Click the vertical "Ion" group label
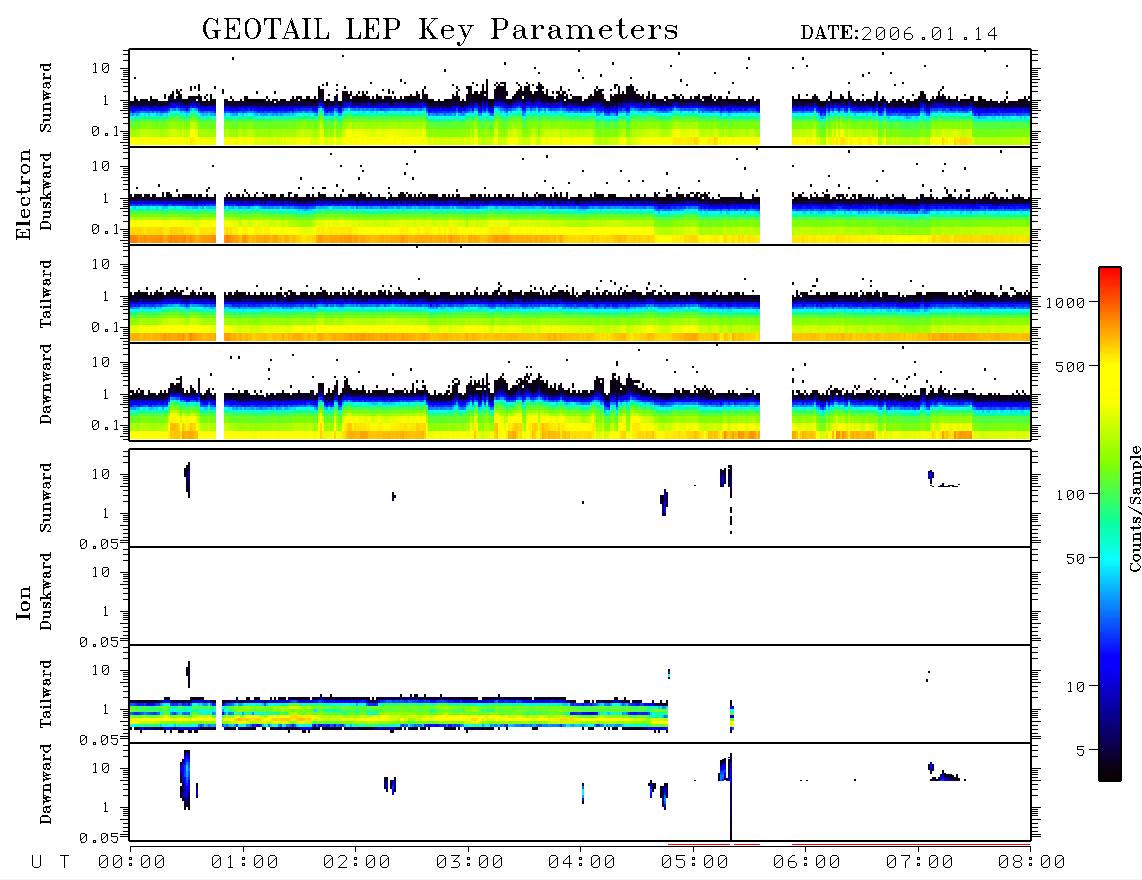The width and height of the screenshot is (1142, 880). tap(24, 602)
